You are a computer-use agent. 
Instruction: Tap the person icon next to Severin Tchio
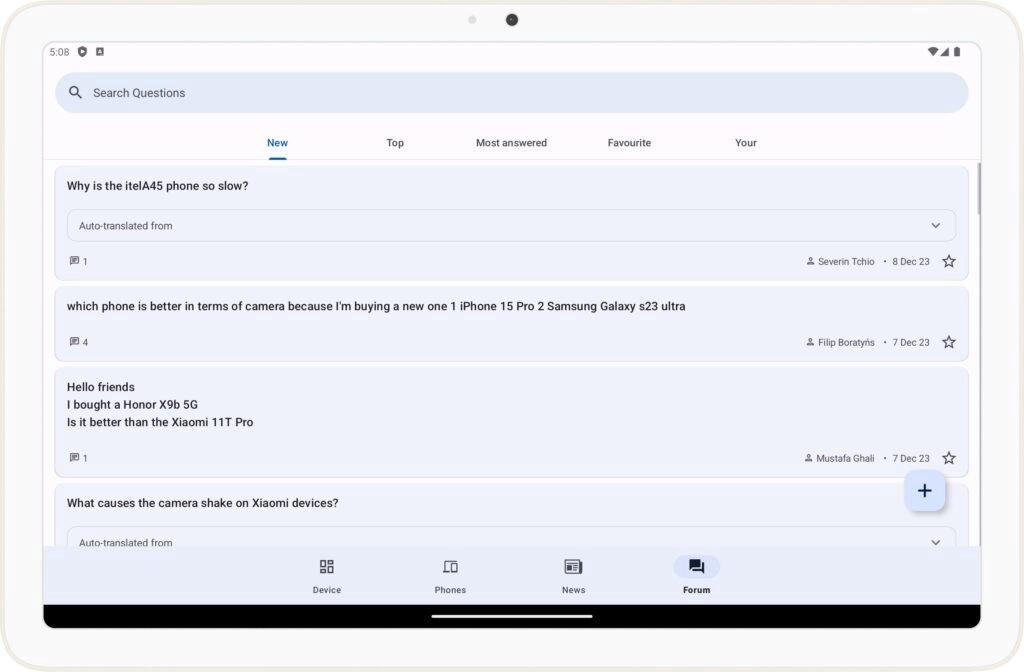pos(809,261)
